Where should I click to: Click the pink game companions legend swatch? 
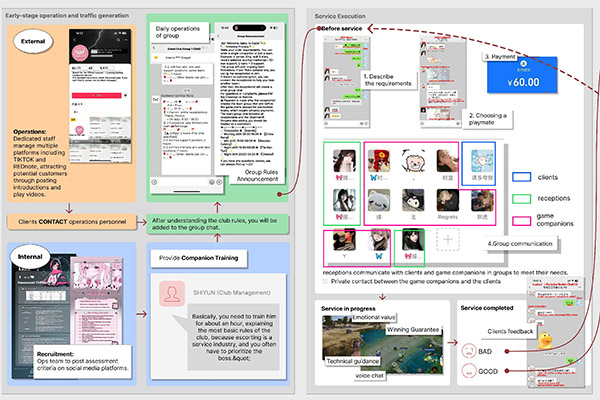[x=521, y=221]
